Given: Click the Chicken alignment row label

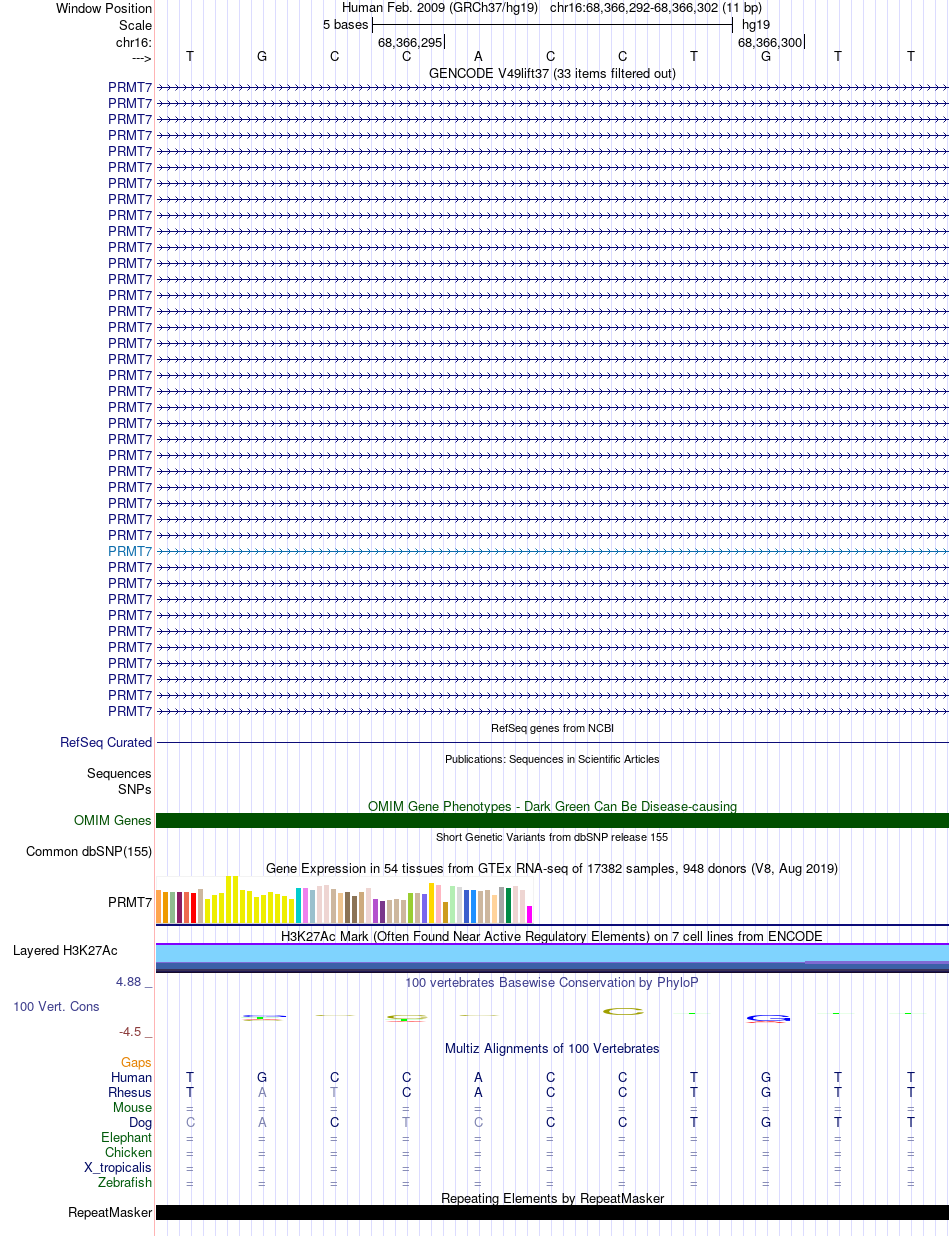Looking at the screenshot, I should 129,1153.
